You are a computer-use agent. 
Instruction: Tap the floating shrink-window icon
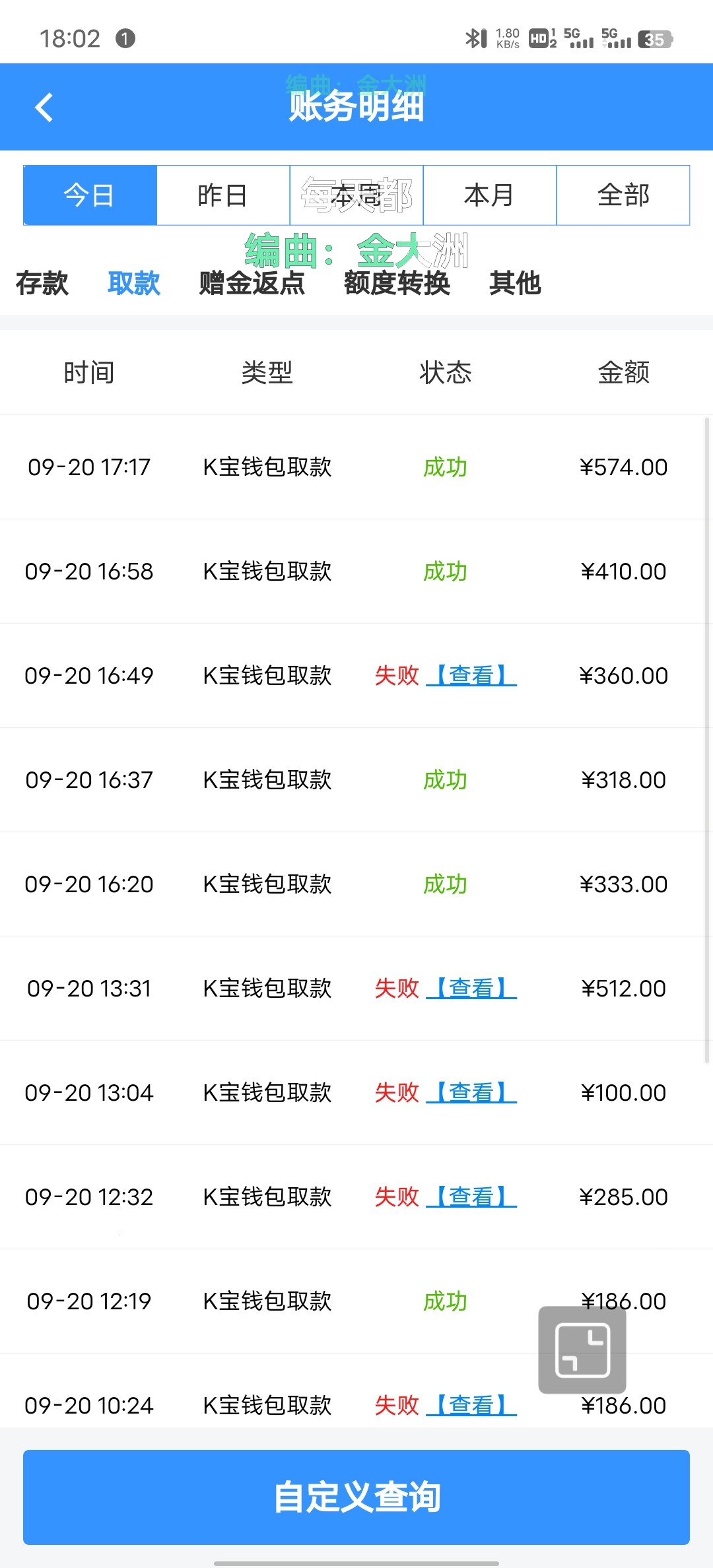tap(582, 1350)
